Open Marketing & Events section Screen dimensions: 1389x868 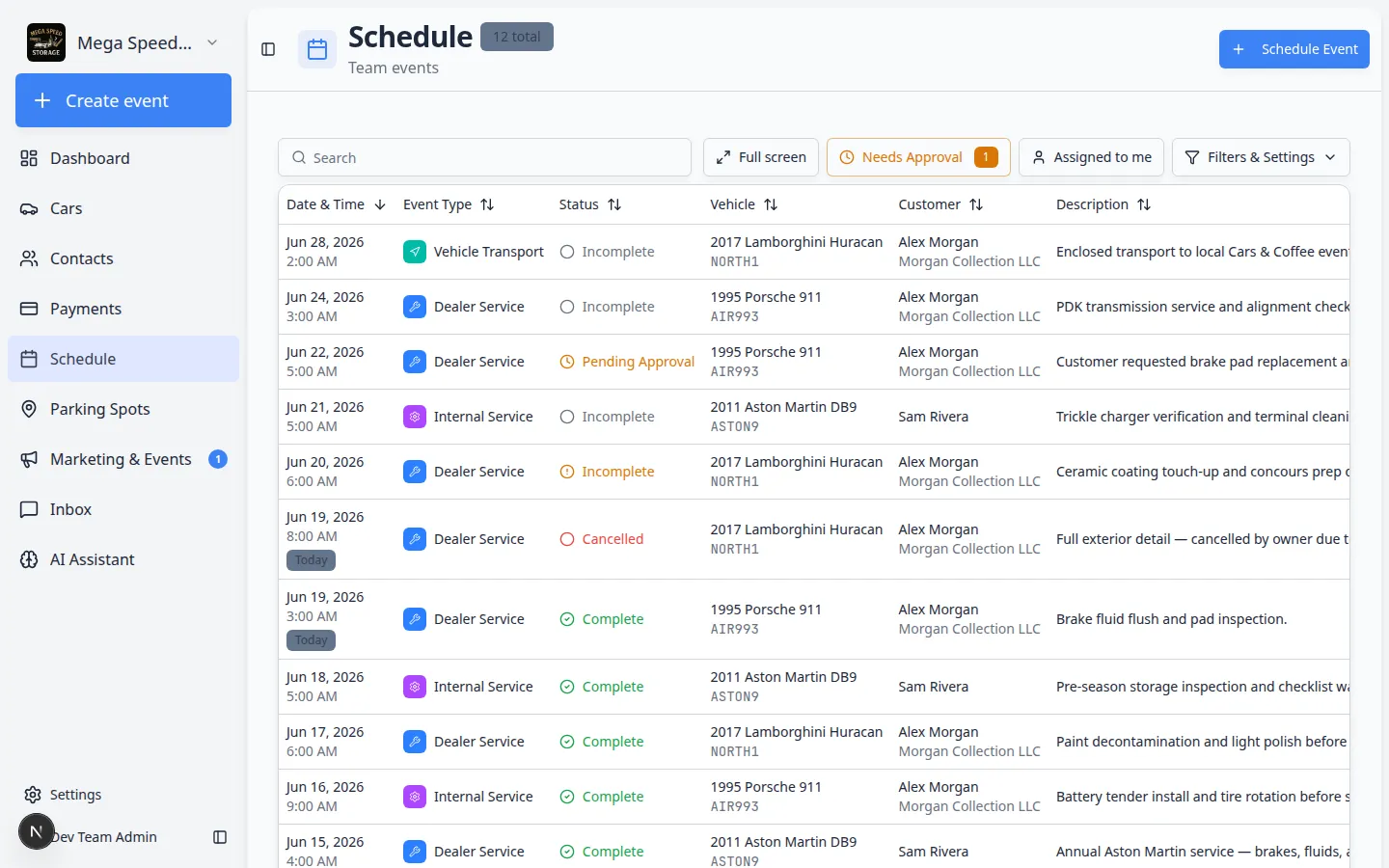click(123, 459)
